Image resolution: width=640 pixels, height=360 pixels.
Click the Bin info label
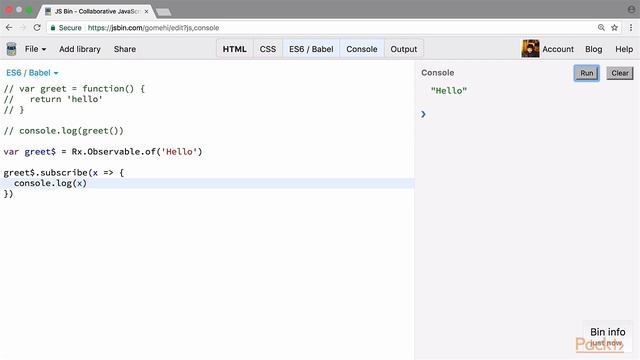coord(607,332)
